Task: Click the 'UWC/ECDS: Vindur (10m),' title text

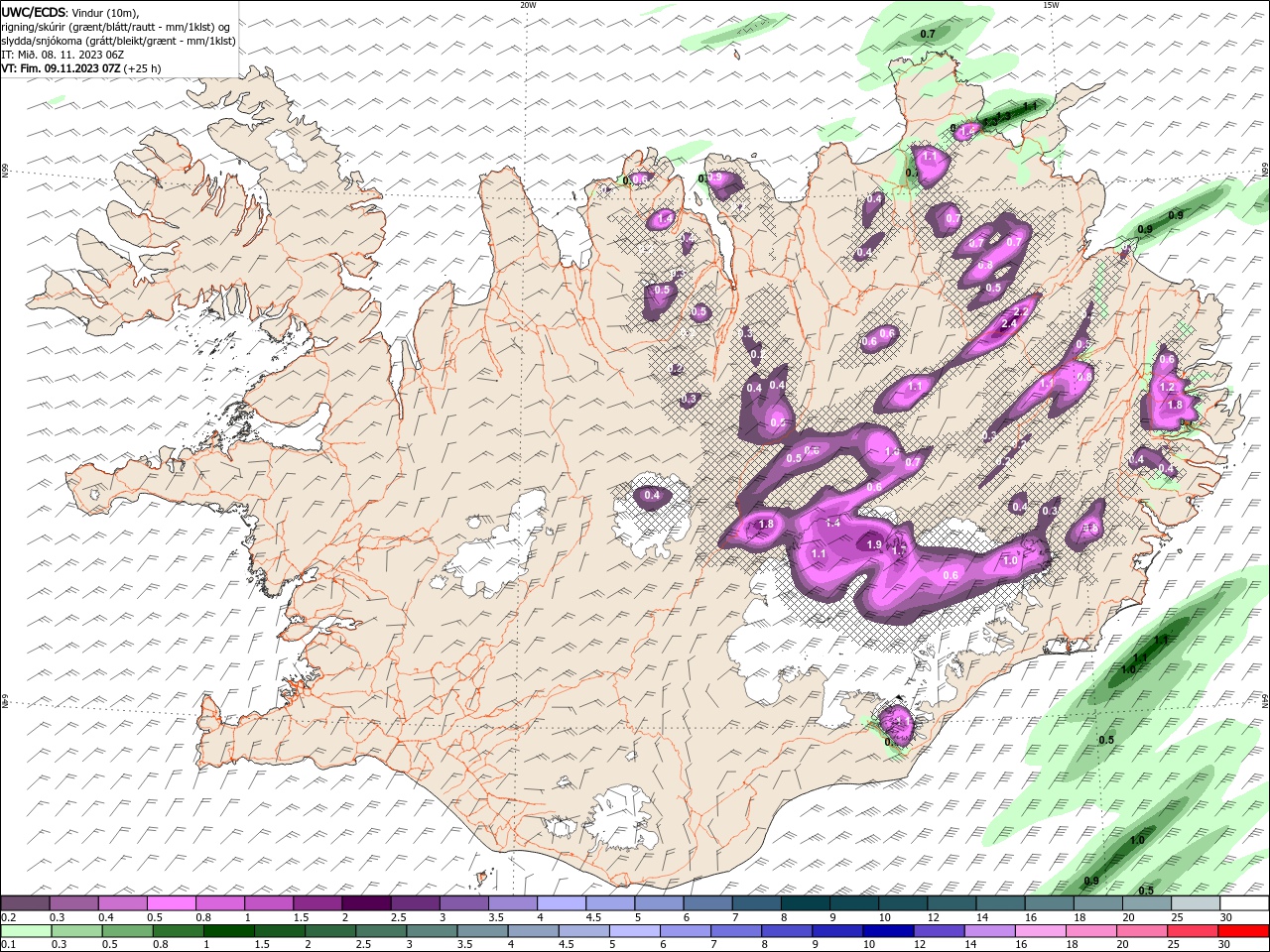Action: [x=69, y=12]
